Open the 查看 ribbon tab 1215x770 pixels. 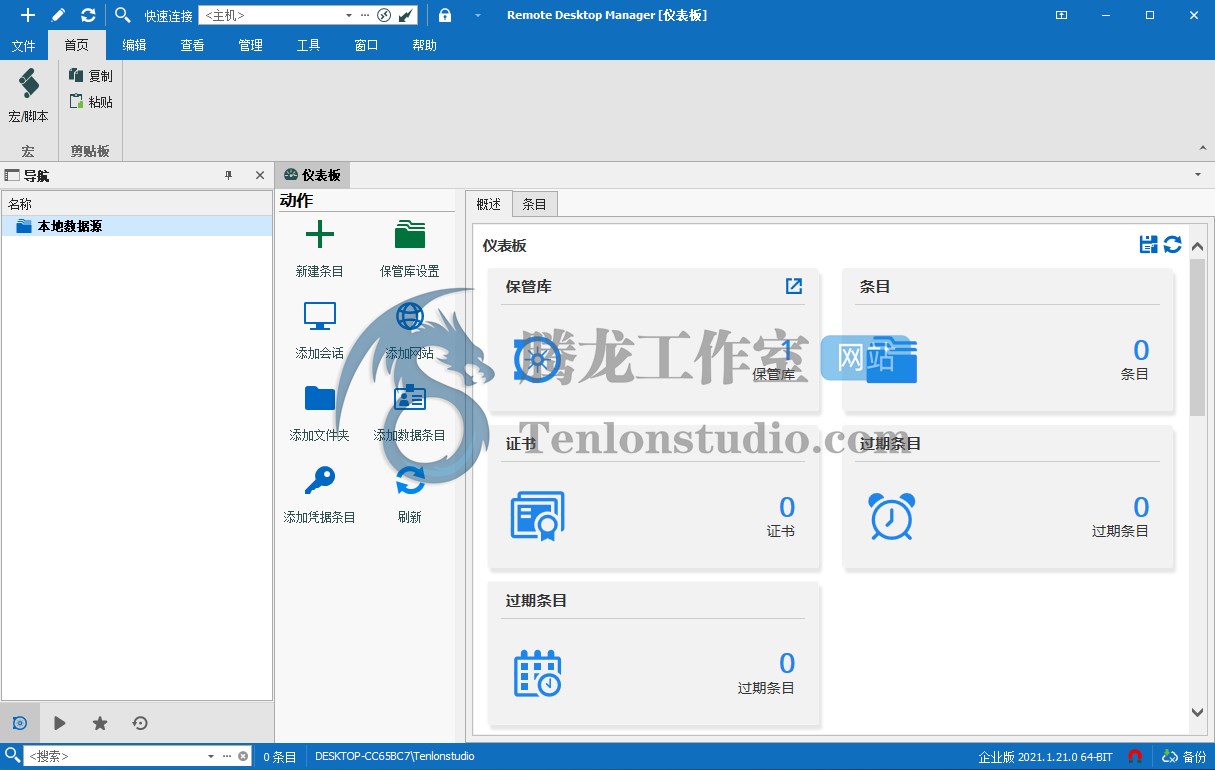click(x=193, y=45)
